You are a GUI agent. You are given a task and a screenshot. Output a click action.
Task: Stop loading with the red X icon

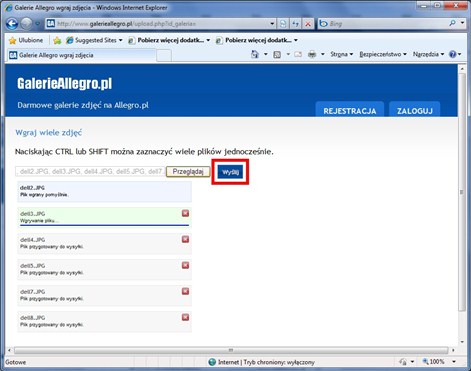tap(308, 24)
